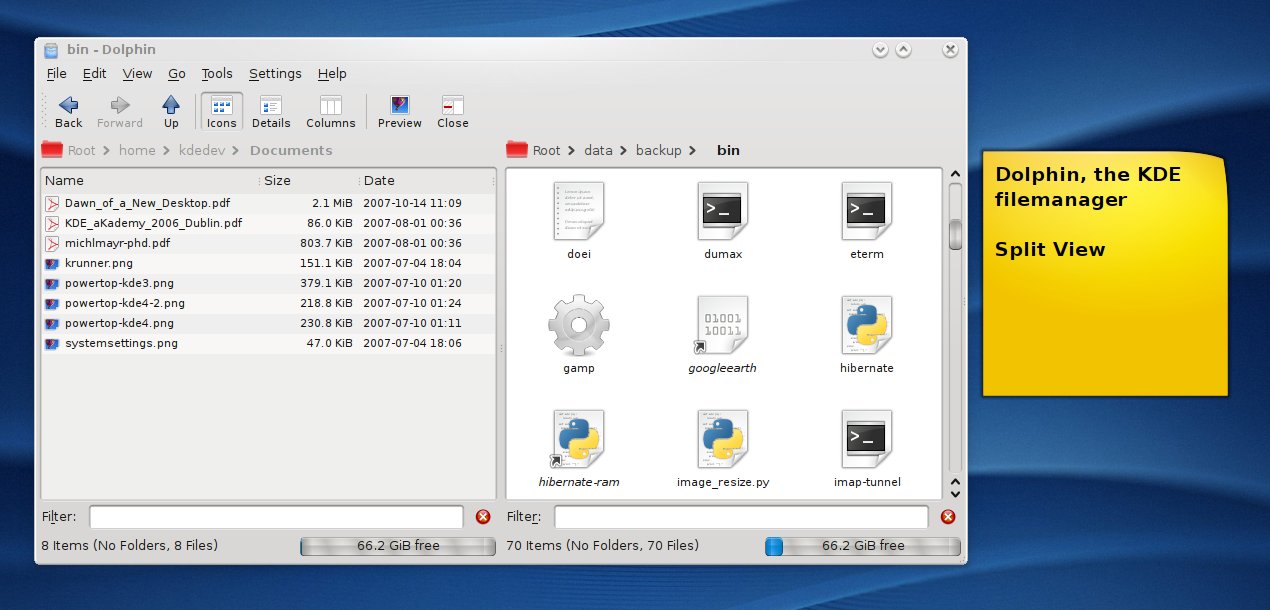This screenshot has height=610, width=1270.
Task: Select the eterm terminal script icon
Action: pos(867,211)
